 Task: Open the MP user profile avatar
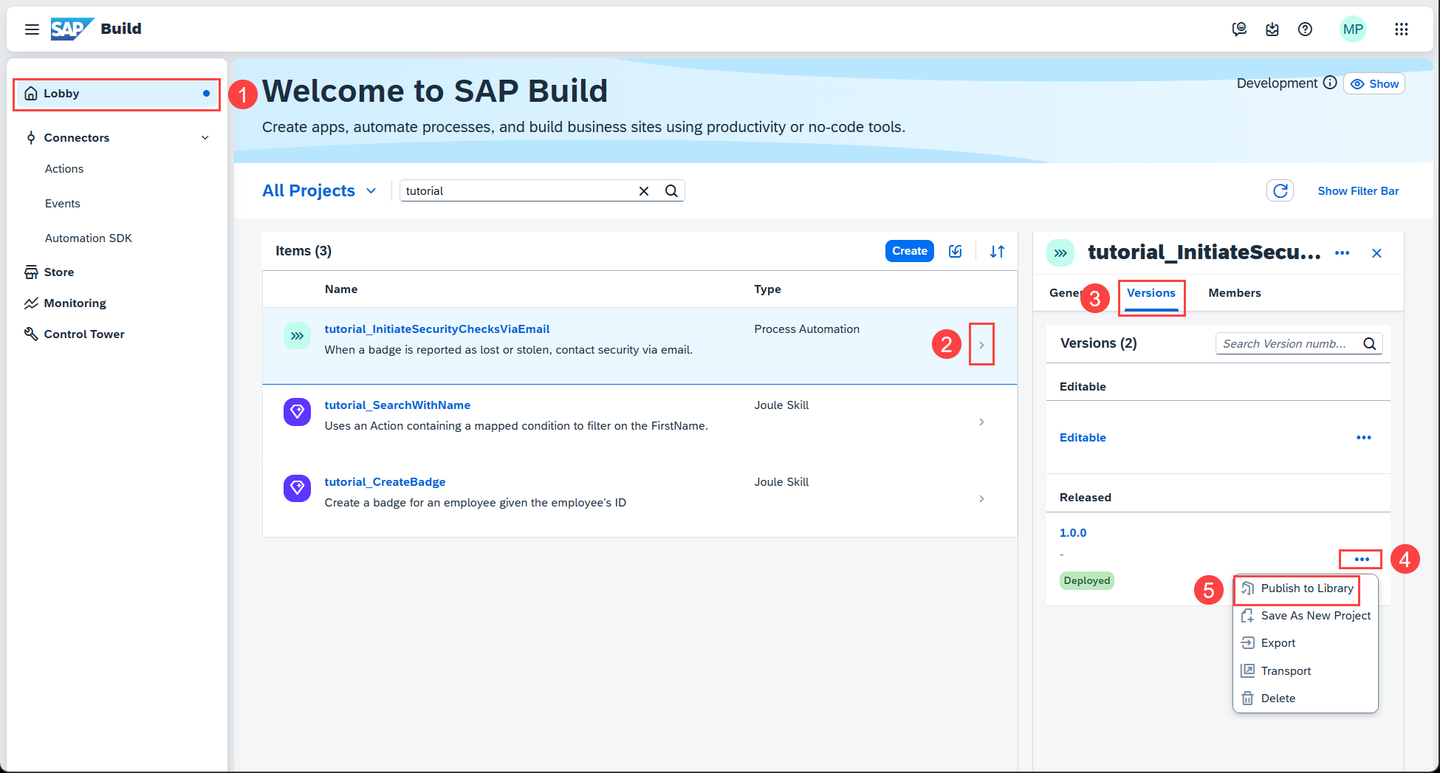click(1353, 29)
